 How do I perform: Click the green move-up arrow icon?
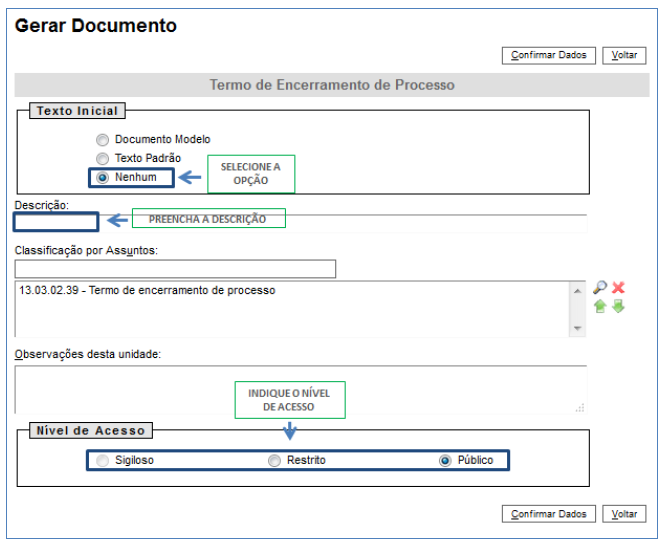pos(600,307)
